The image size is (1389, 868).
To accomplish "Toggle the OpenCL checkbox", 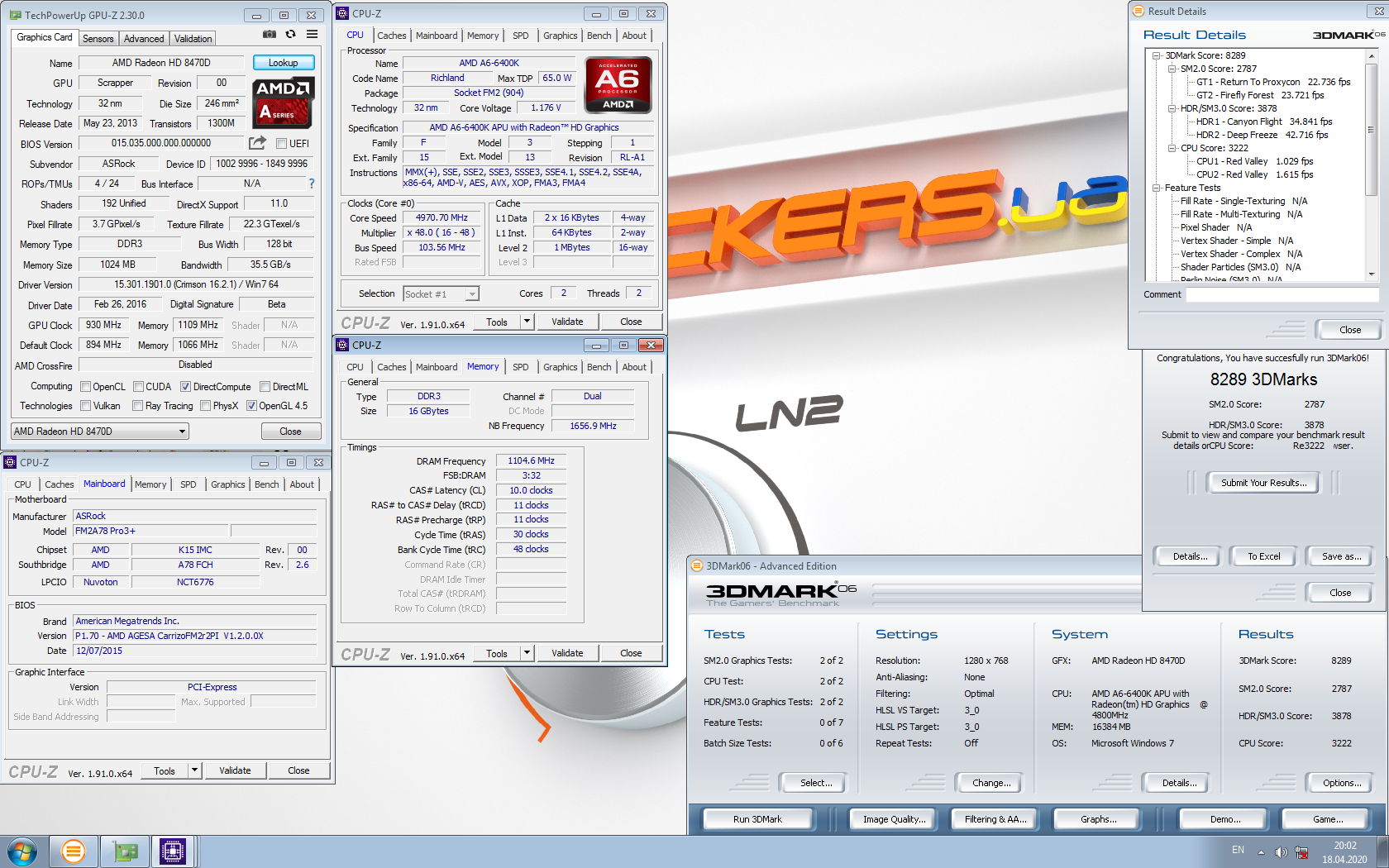I will coord(85,387).
